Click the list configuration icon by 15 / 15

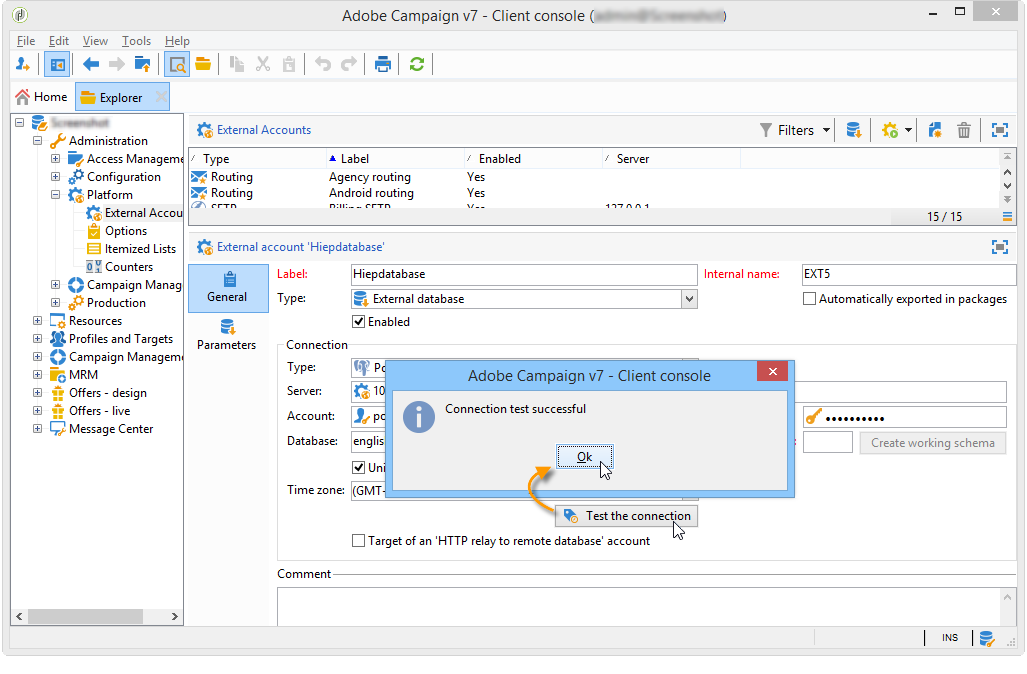point(1007,217)
